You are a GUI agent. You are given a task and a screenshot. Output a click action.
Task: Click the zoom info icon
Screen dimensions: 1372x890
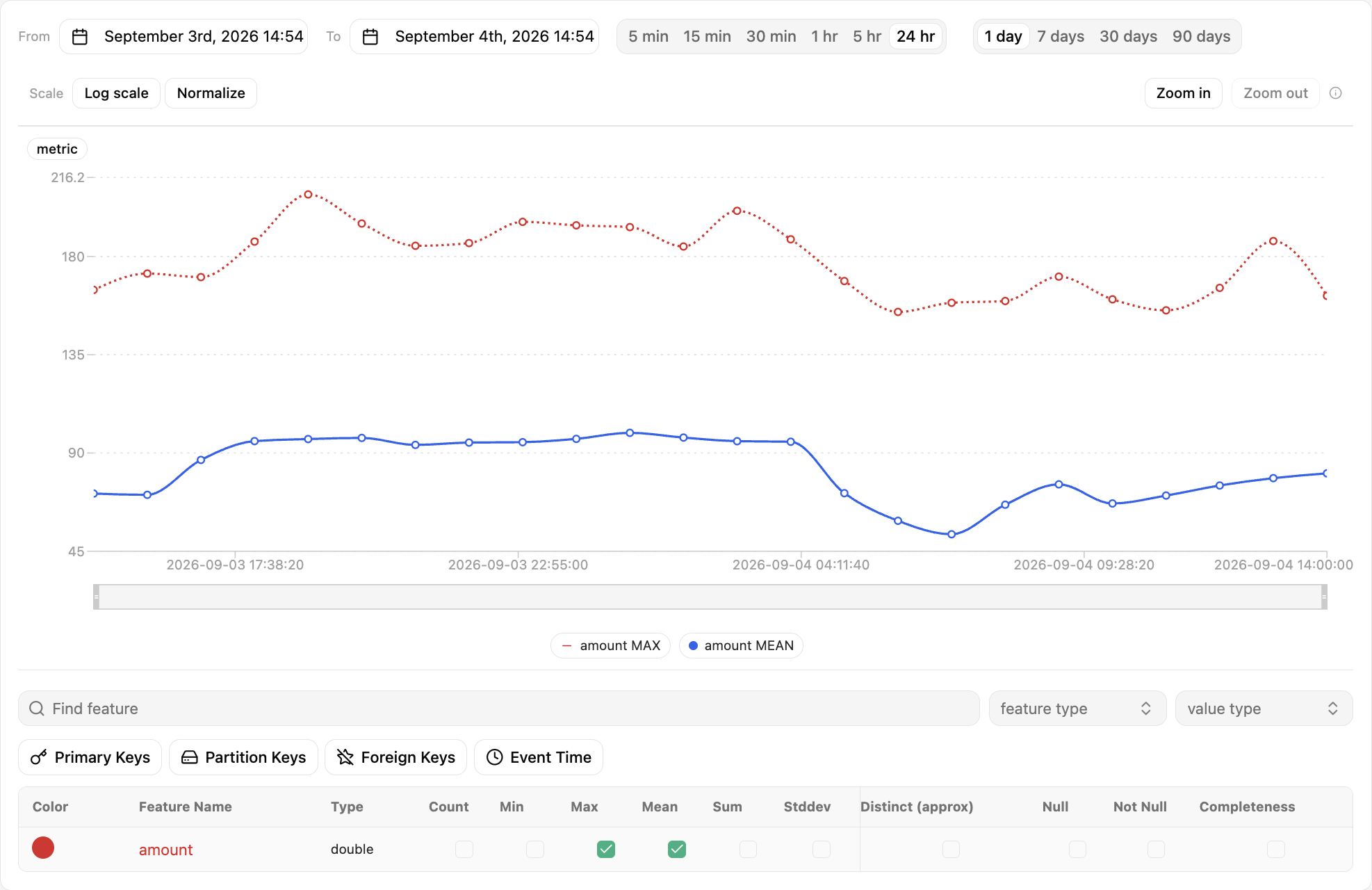click(x=1336, y=93)
